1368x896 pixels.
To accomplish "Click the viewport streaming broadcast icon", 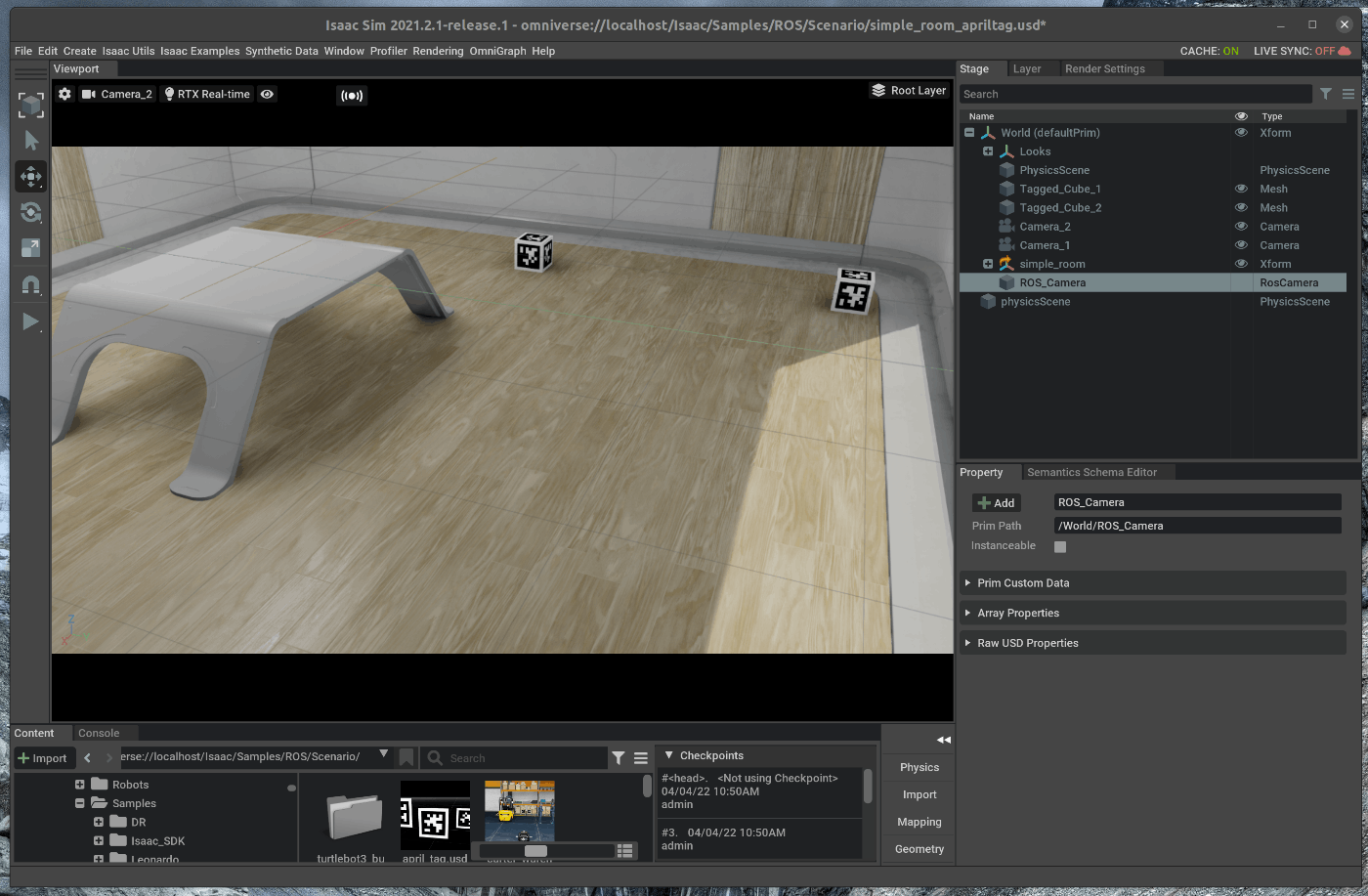I will click(x=352, y=95).
